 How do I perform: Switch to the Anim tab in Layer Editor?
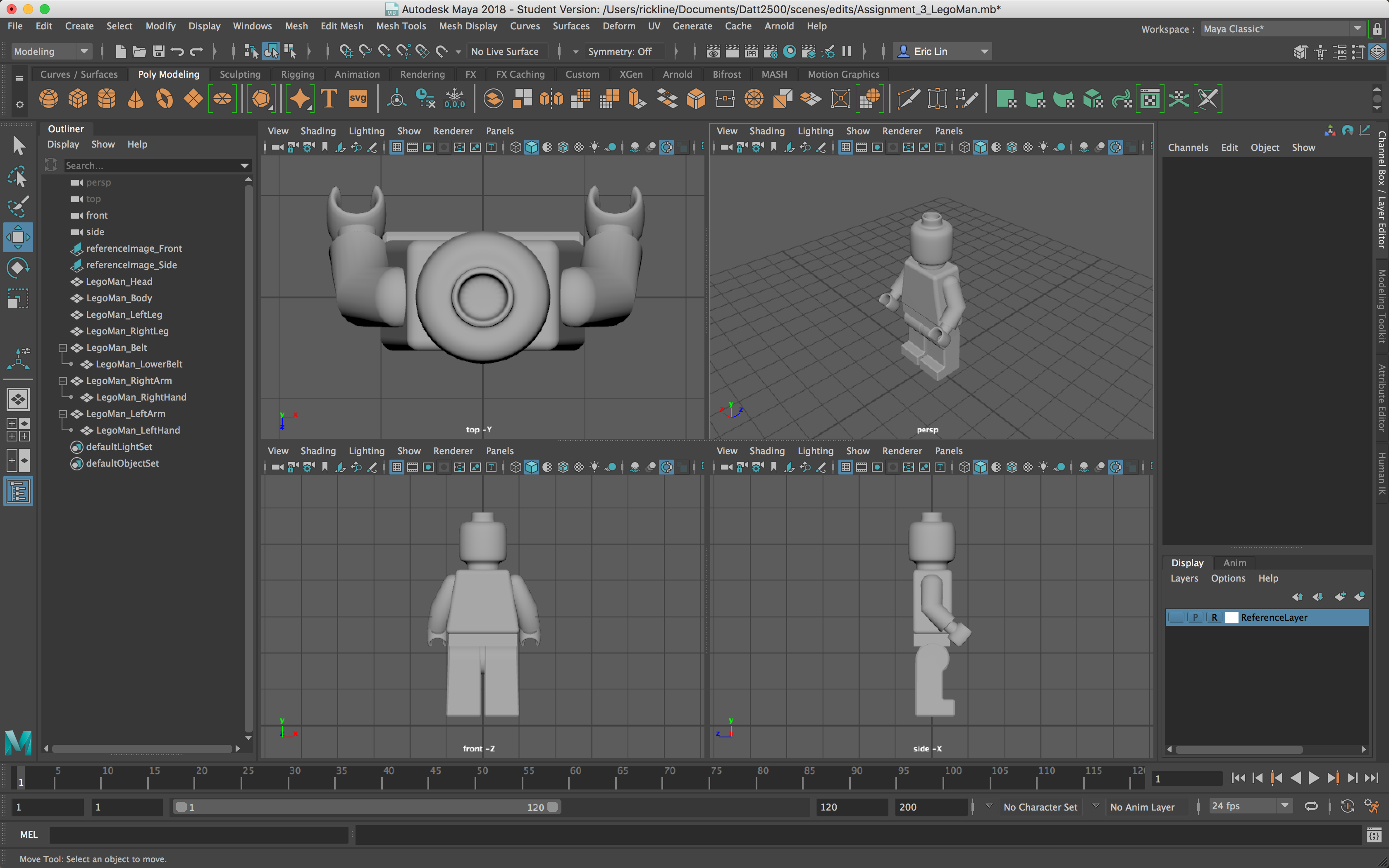[x=1234, y=563]
